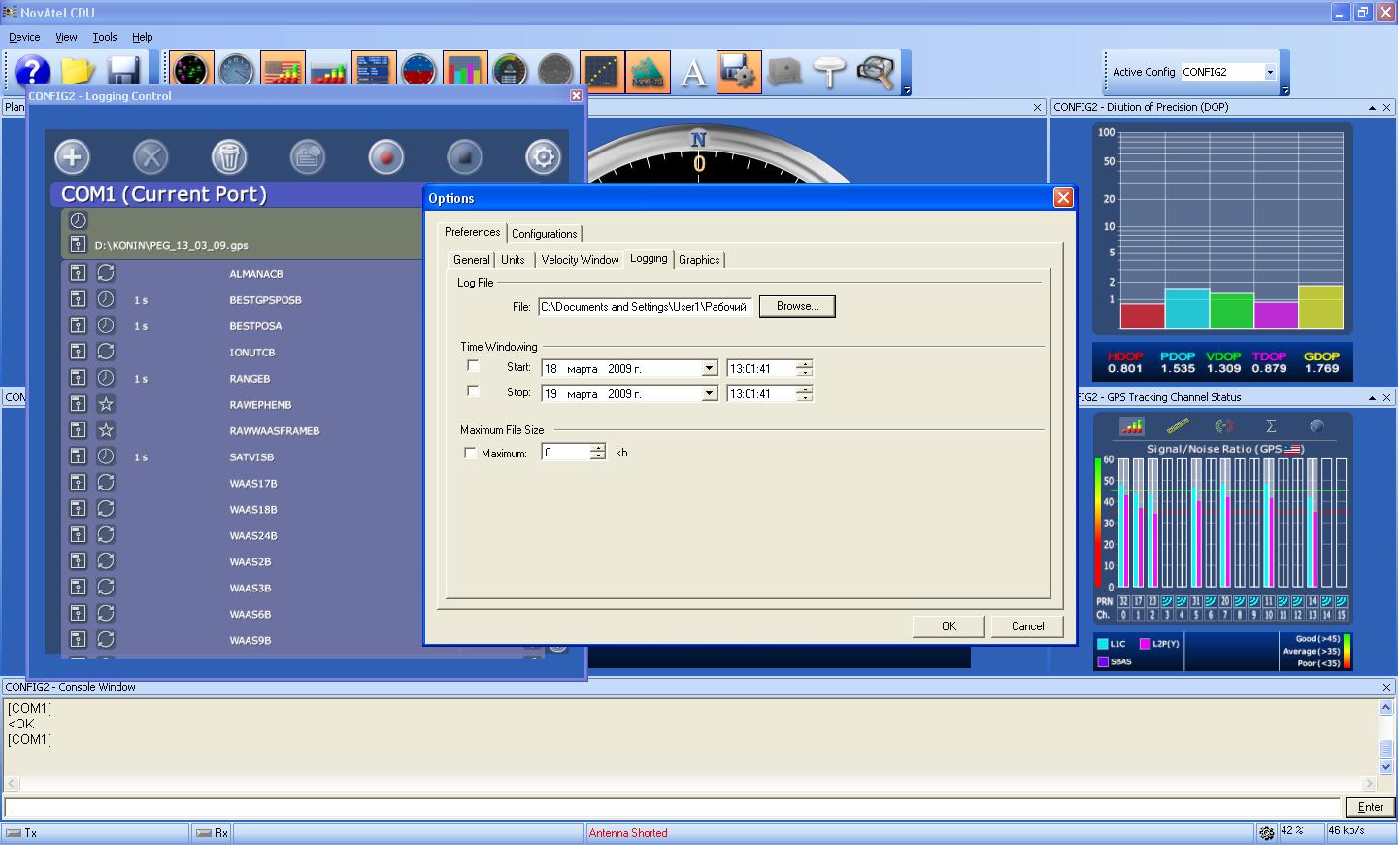Screen dimensions: 1400x845
Task: Click the floppy disk save toolbar icon
Action: pyautogui.click(x=123, y=72)
